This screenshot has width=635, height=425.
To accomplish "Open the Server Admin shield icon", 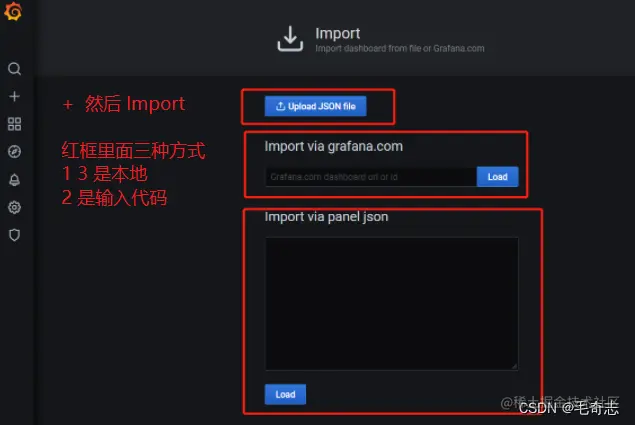I will (x=14, y=235).
